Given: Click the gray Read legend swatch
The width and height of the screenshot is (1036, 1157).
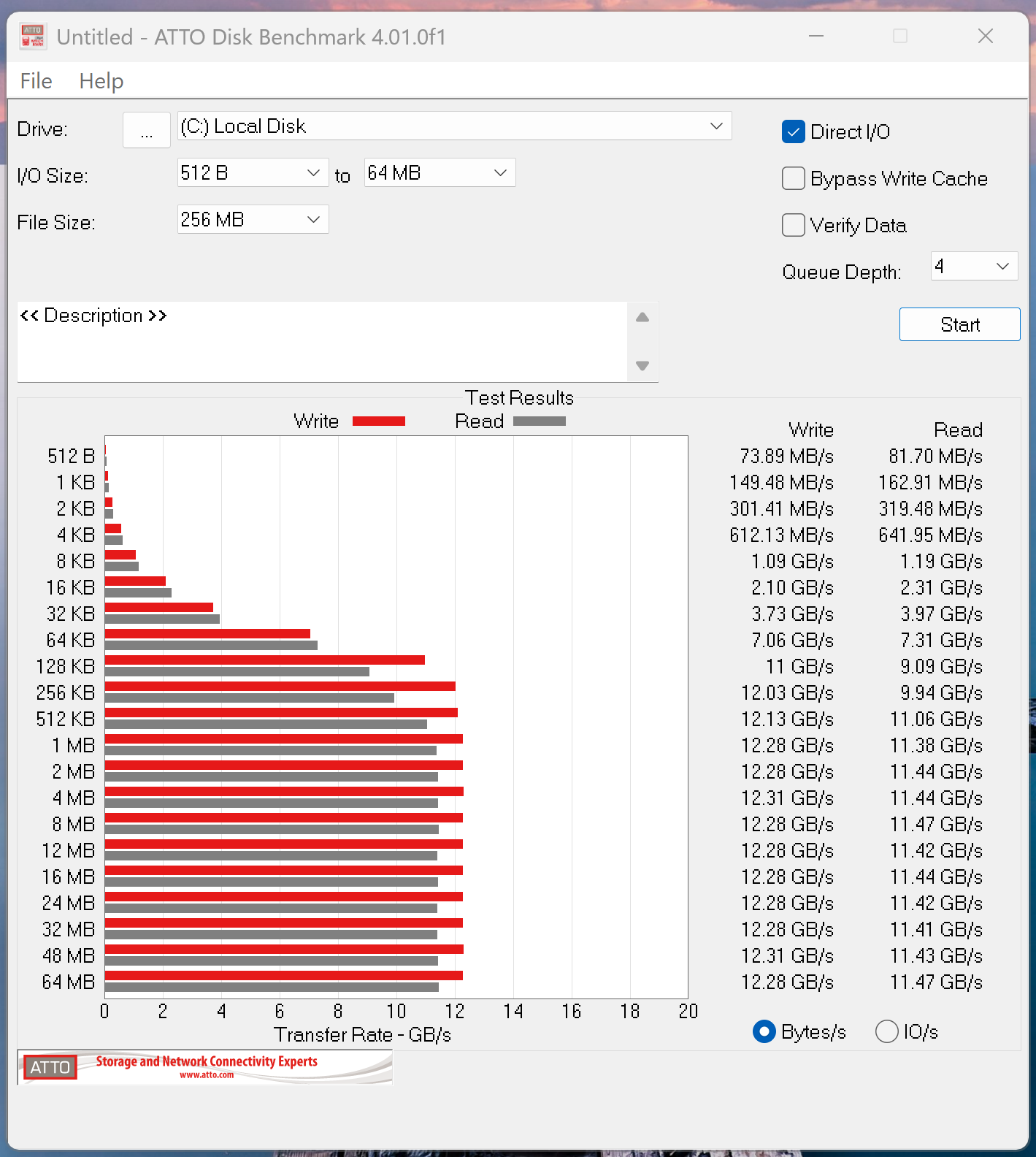Looking at the screenshot, I should point(540,421).
